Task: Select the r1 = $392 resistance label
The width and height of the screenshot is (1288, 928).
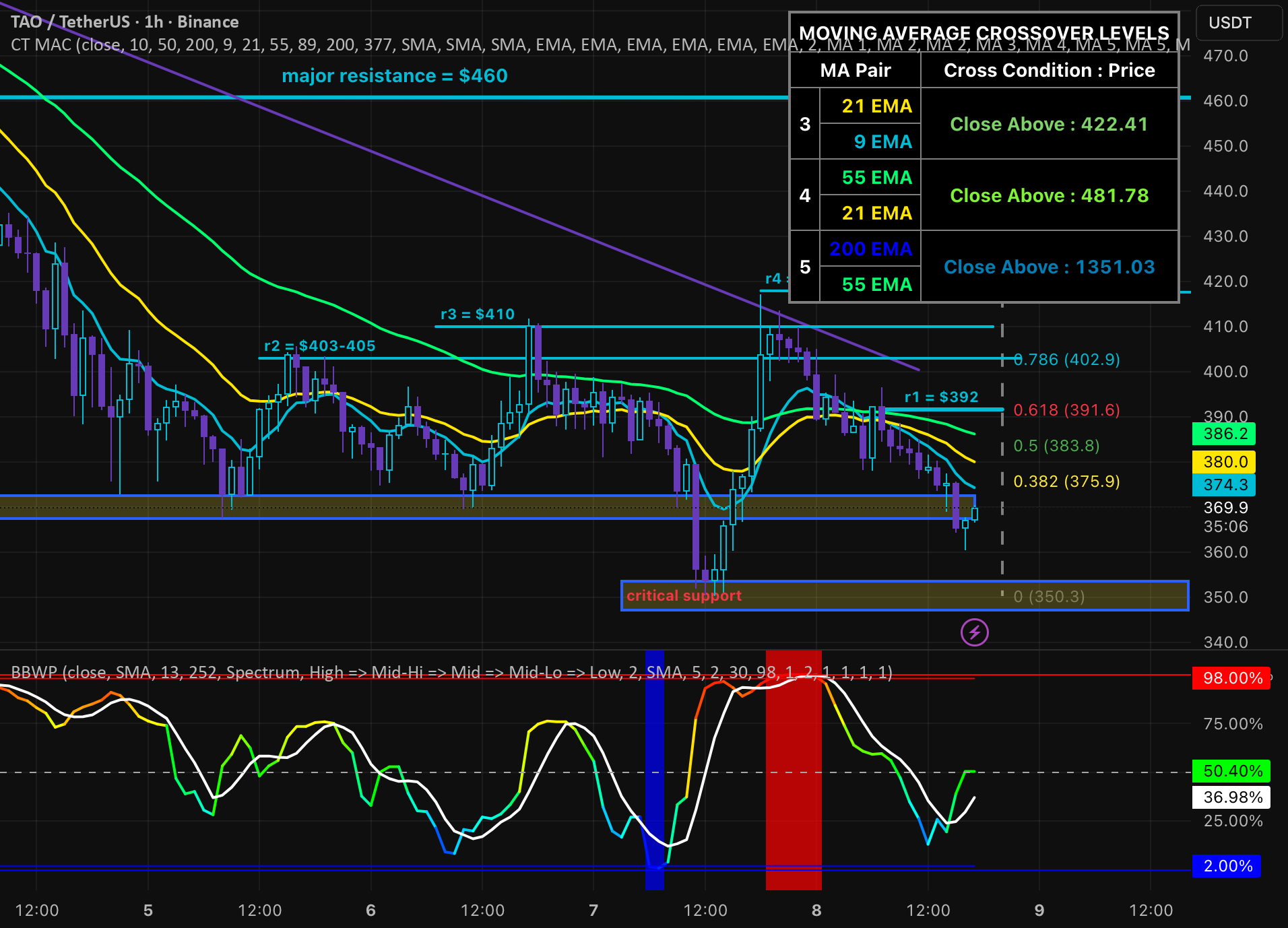Action: pos(941,397)
